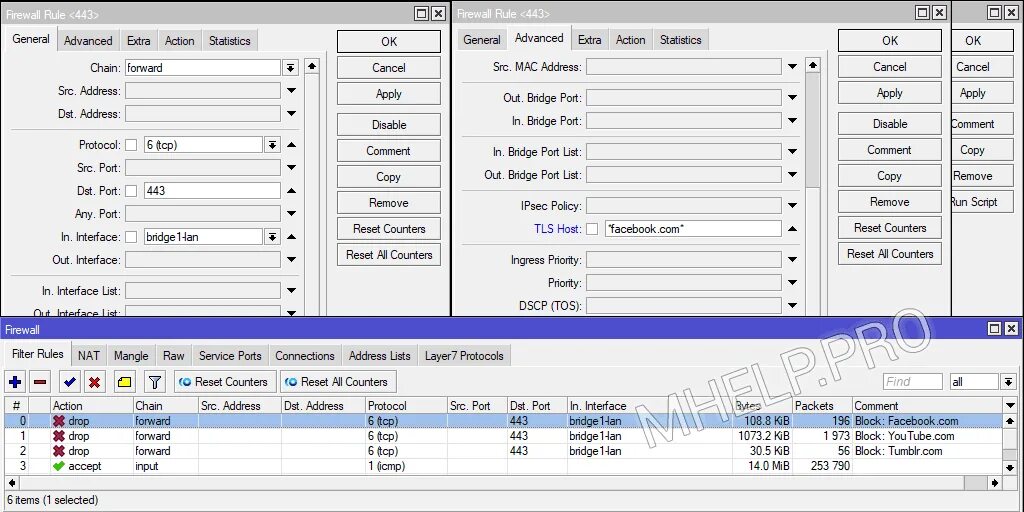Expand Src. Address field arrow
Viewport: 1024px width, 512px height.
[292, 91]
